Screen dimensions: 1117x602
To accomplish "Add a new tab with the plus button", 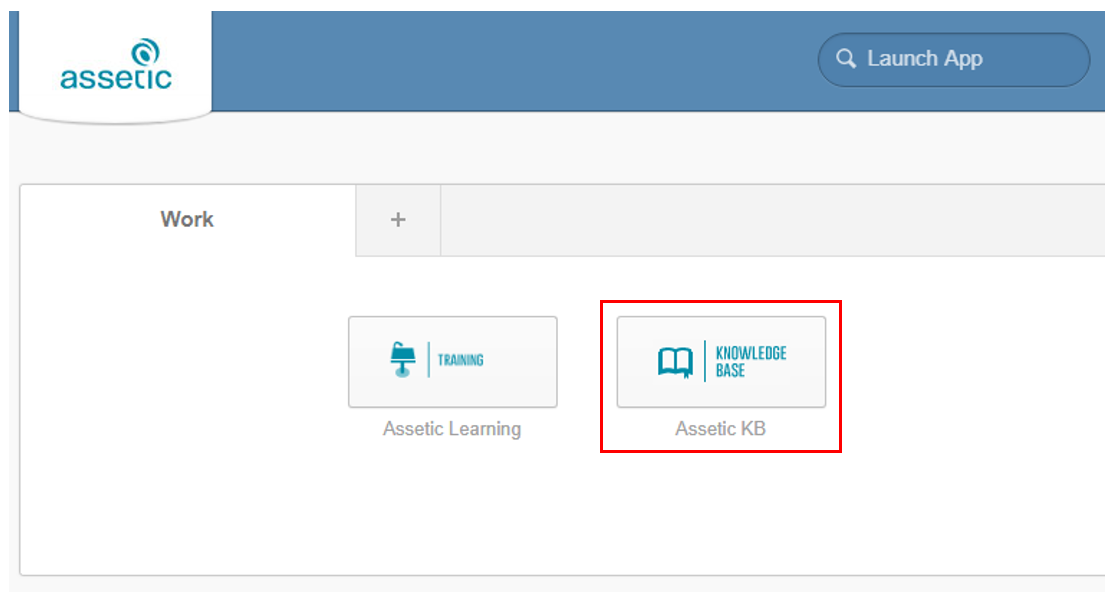I will click(398, 219).
